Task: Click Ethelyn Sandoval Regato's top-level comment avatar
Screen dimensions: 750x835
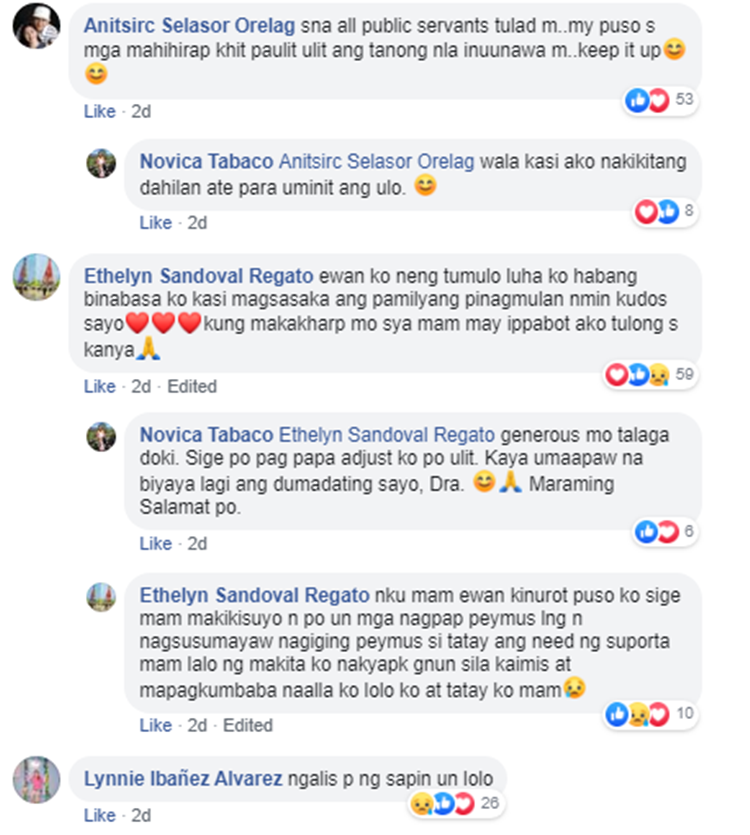Action: click(x=36, y=277)
